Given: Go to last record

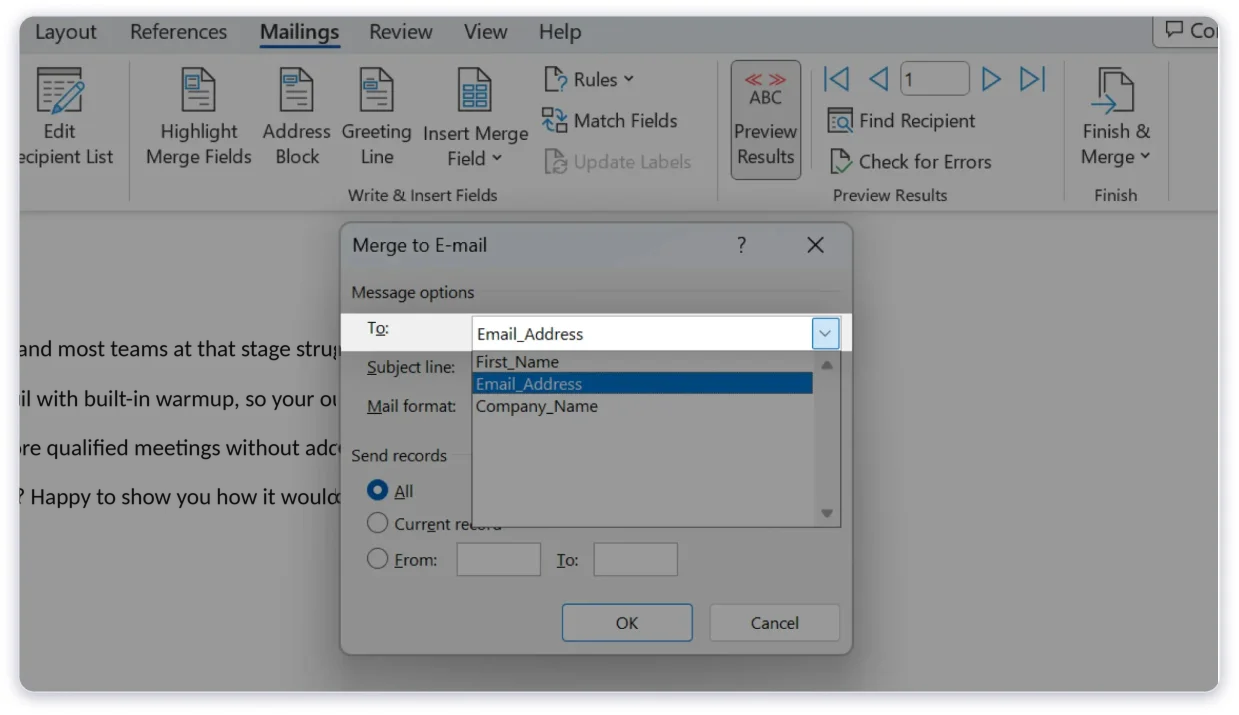Looking at the screenshot, I should pyautogui.click(x=1032, y=79).
